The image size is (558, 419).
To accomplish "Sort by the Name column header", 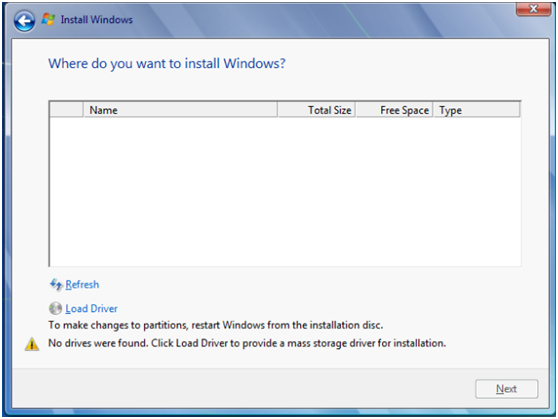I will pyautogui.click(x=180, y=110).
